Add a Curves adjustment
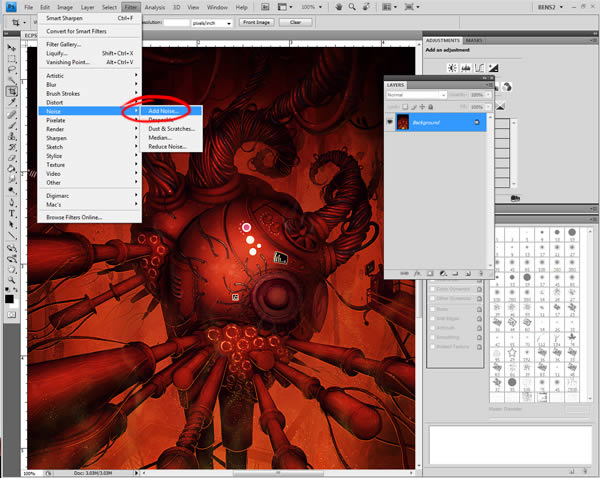The image size is (600, 478). 479,68
